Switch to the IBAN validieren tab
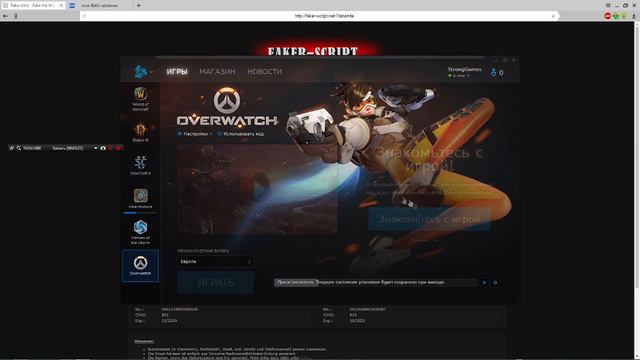The height and width of the screenshot is (360, 640). [100, 6]
